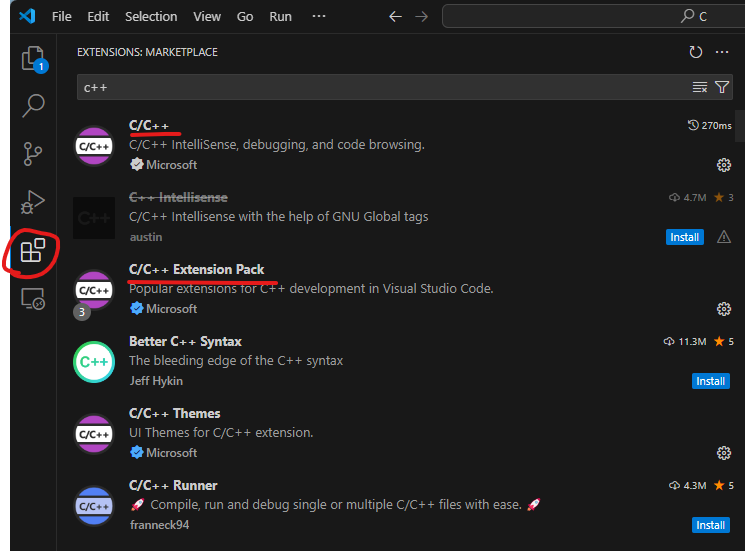This screenshot has height=551, width=745.
Task: Go back with the left arrow
Action: point(395,17)
